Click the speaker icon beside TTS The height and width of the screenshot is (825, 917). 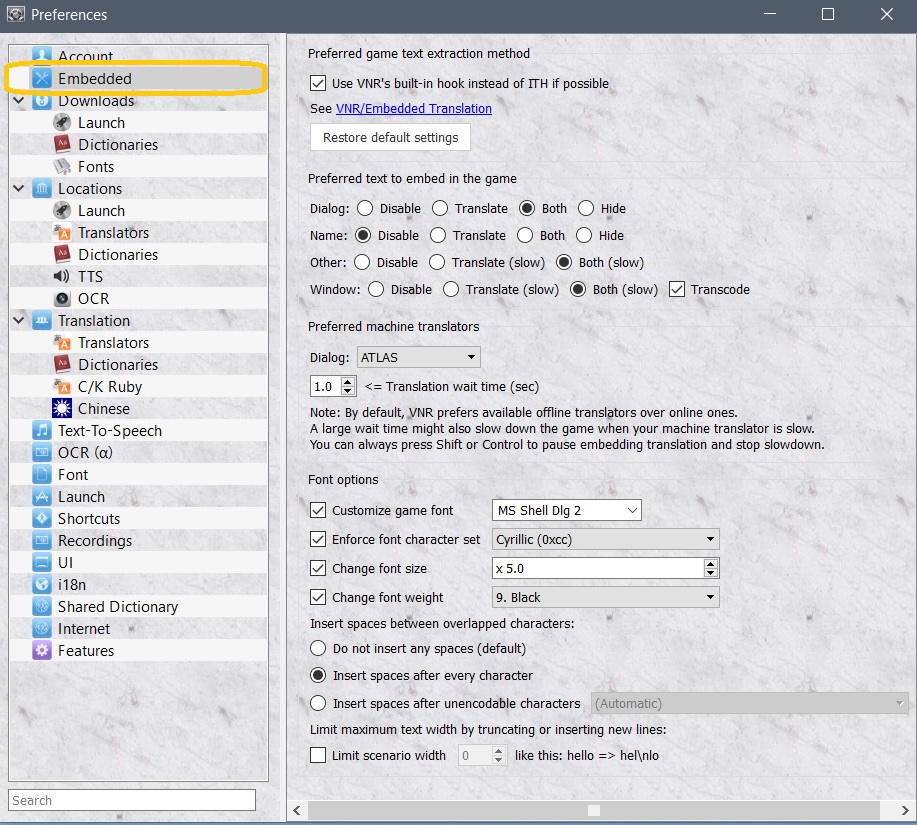click(62, 277)
